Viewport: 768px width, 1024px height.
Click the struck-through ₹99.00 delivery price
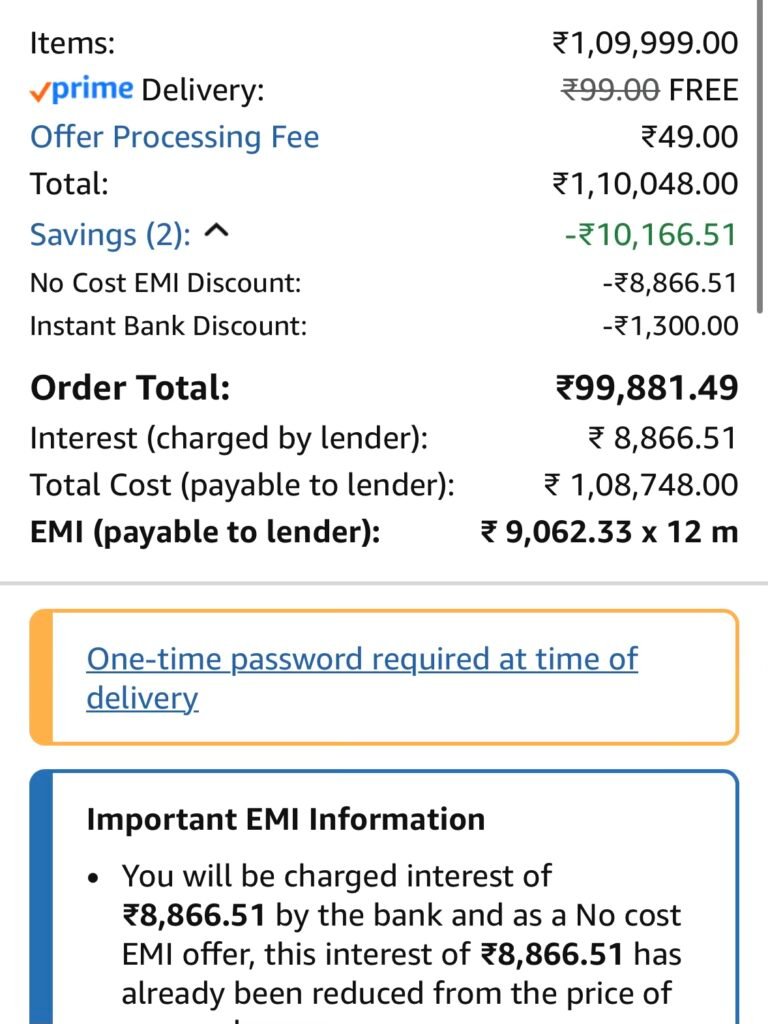(608, 90)
